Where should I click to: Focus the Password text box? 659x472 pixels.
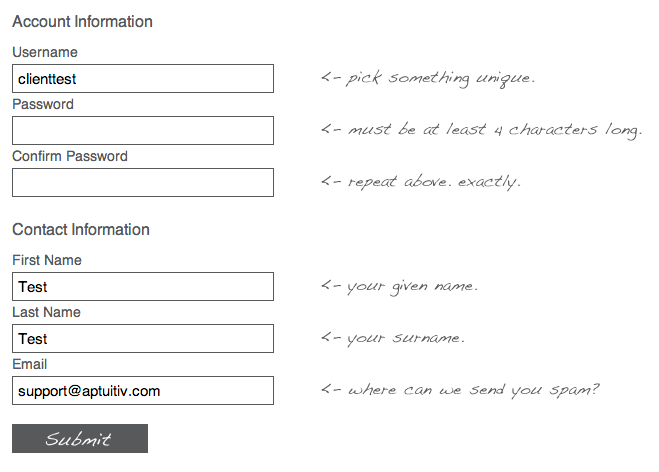click(x=143, y=131)
